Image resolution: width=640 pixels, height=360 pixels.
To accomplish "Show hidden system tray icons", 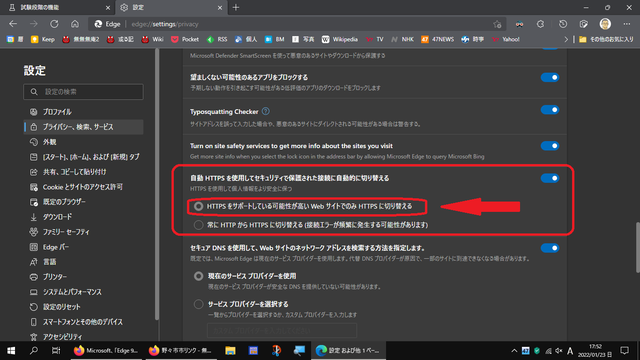I will pyautogui.click(x=514, y=351).
